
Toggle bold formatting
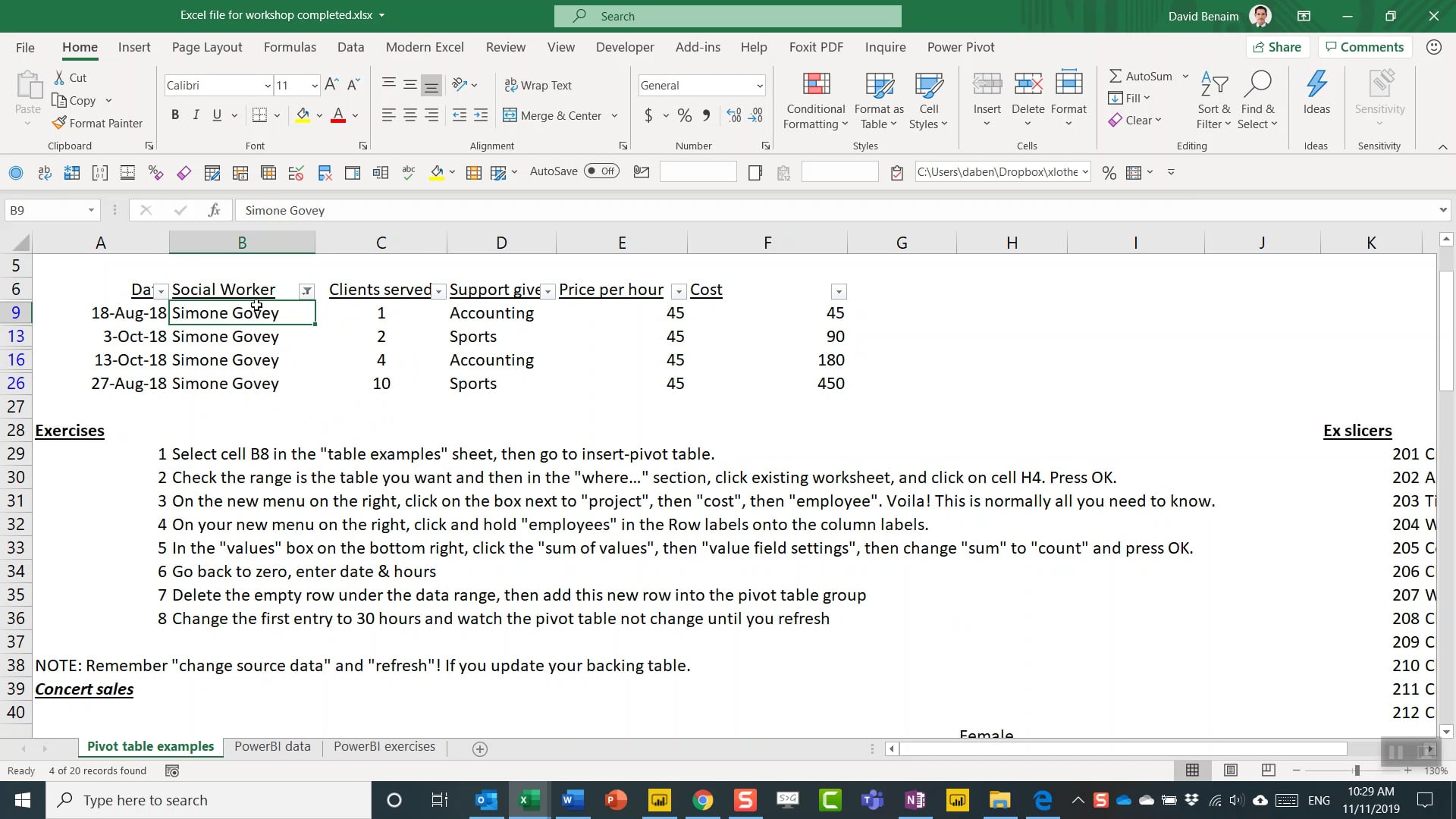(175, 115)
